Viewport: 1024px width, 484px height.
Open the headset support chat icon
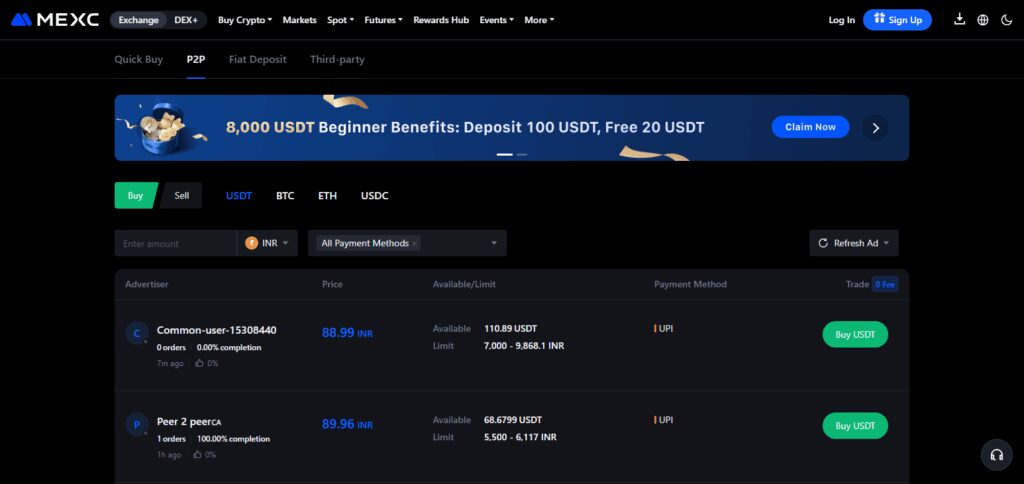point(997,455)
